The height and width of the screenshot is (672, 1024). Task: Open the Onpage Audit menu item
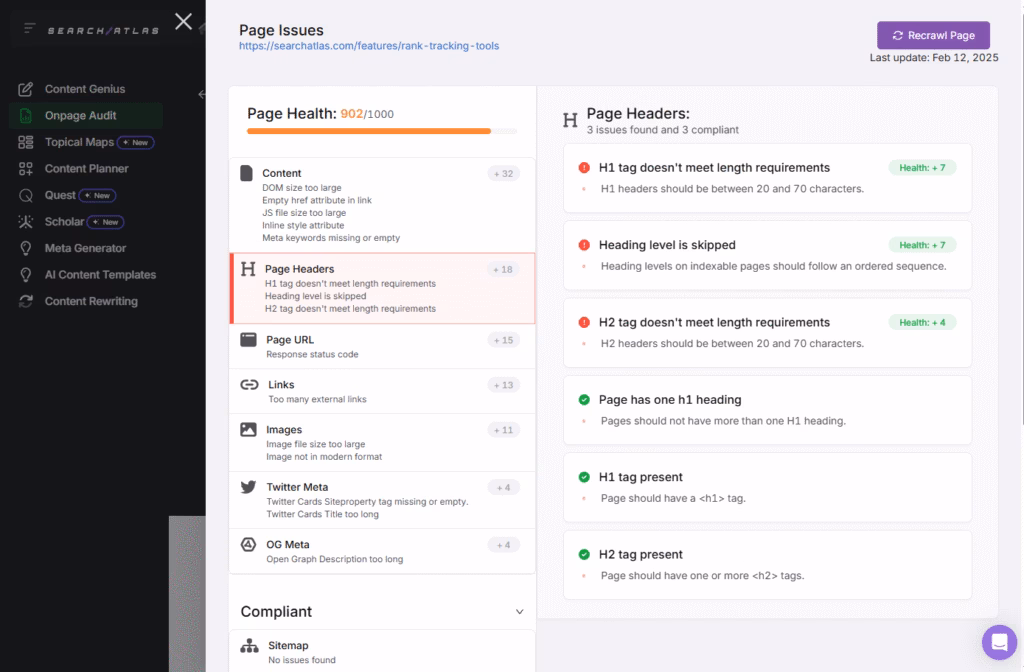click(x=80, y=116)
